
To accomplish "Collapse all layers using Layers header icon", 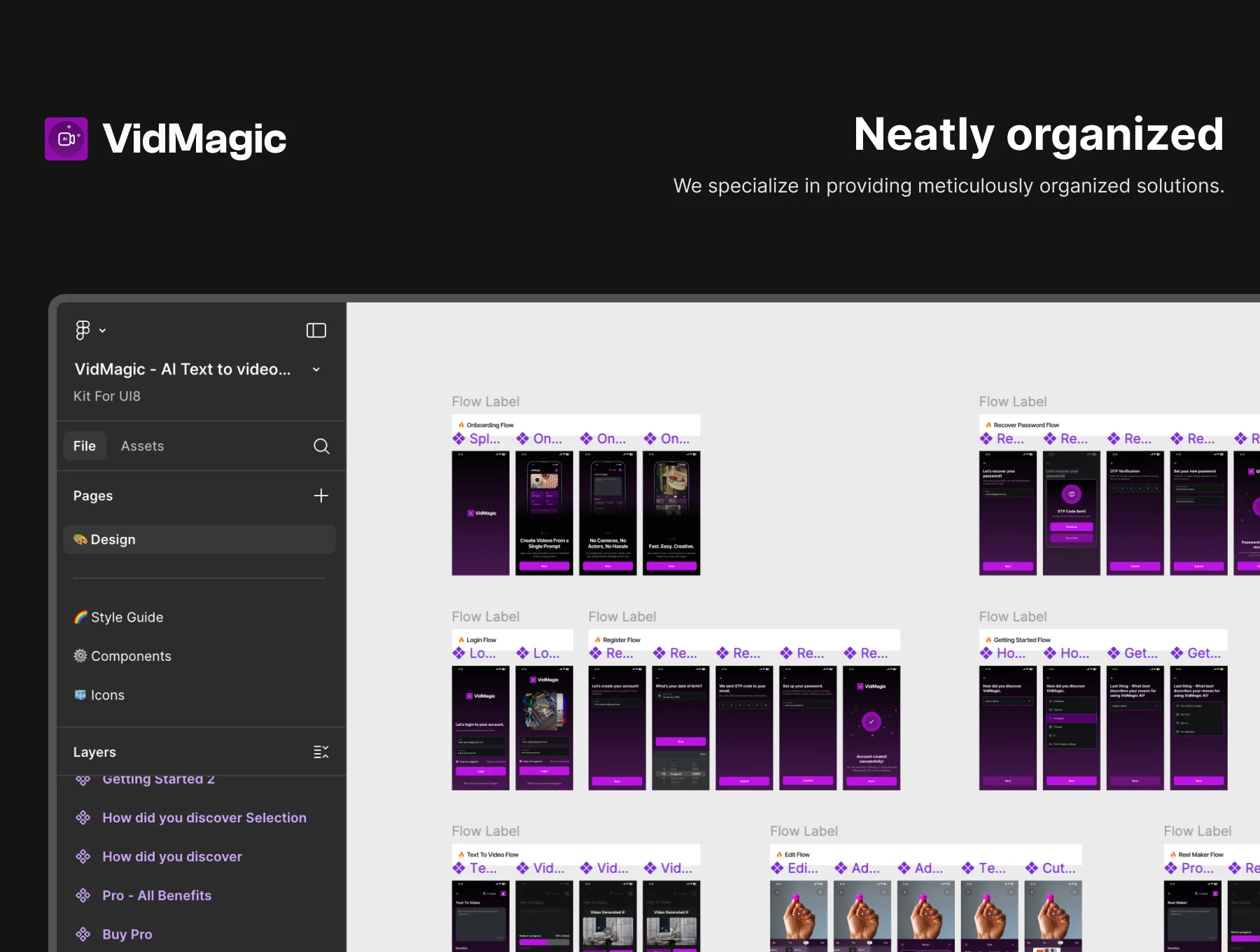I will [321, 752].
